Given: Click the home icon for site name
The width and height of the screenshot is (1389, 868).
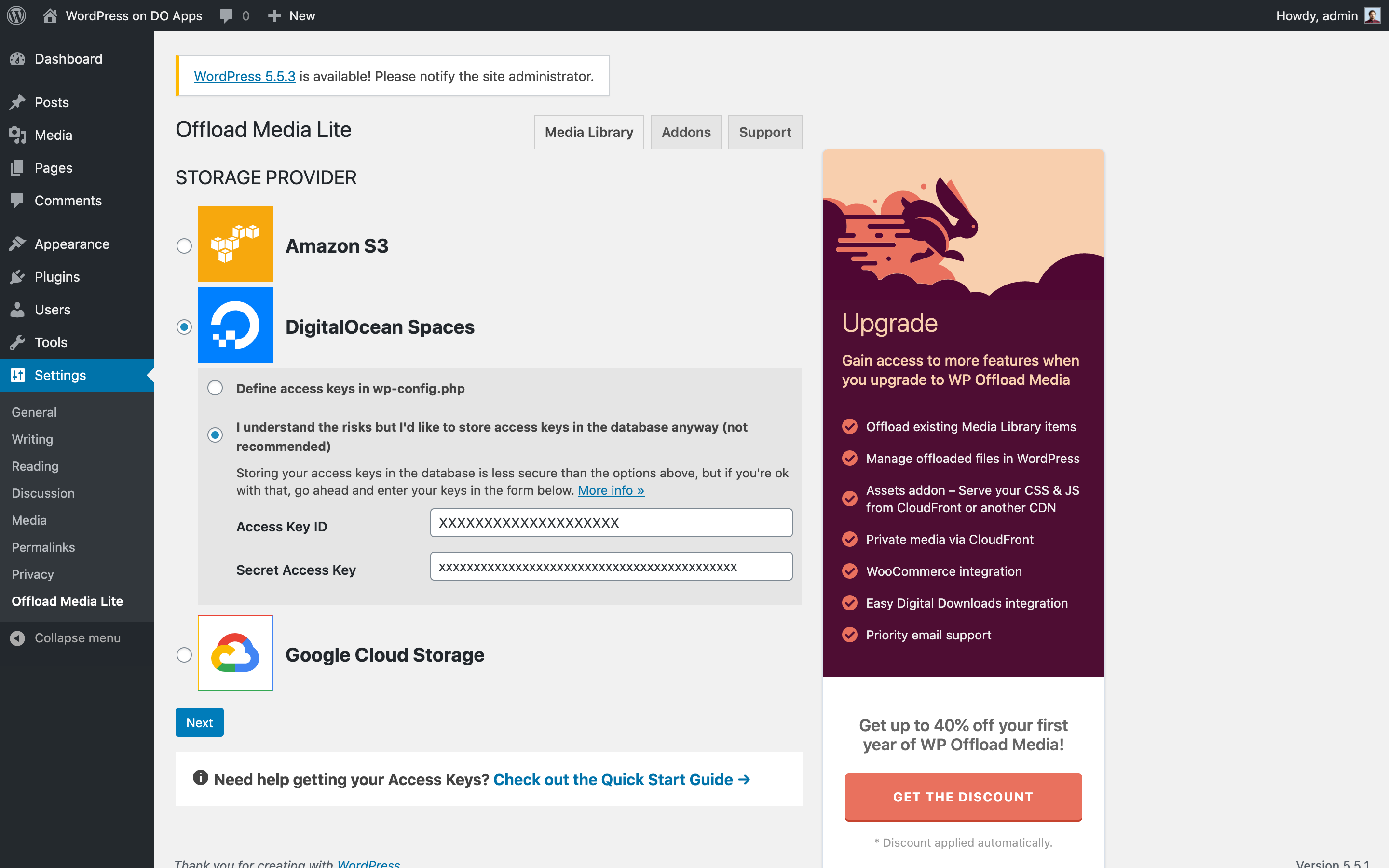Looking at the screenshot, I should click(50, 15).
